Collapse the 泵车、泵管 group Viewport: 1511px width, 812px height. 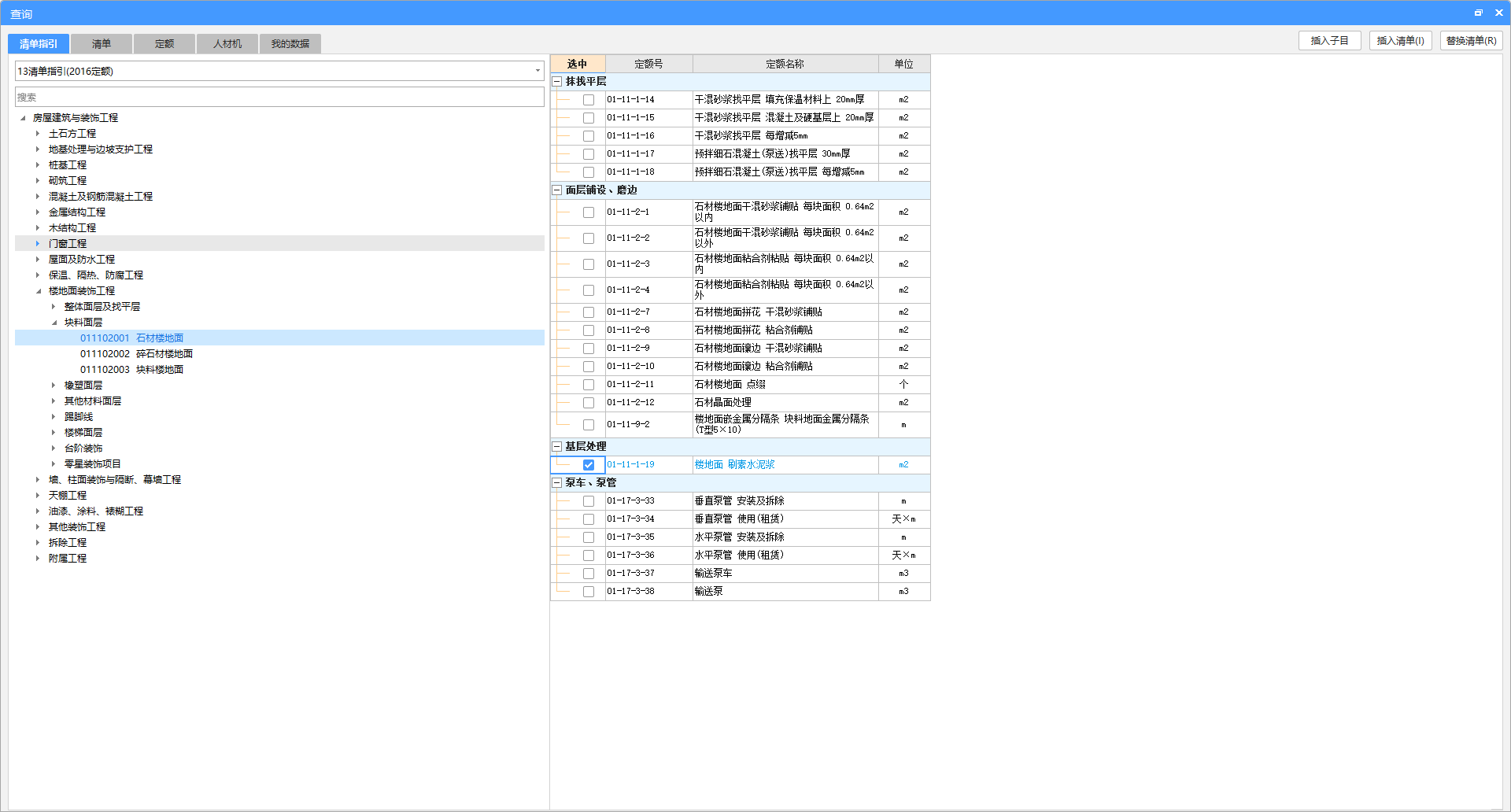557,482
